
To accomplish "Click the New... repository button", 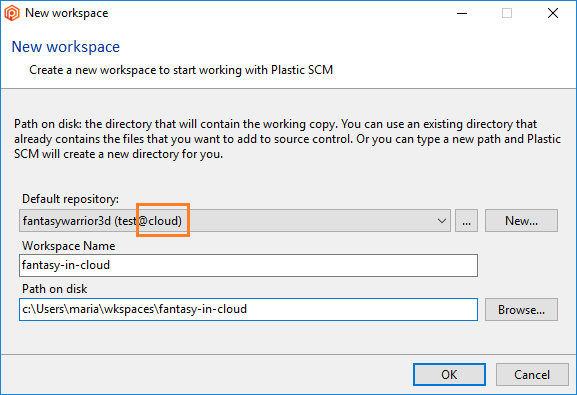I will (521, 221).
